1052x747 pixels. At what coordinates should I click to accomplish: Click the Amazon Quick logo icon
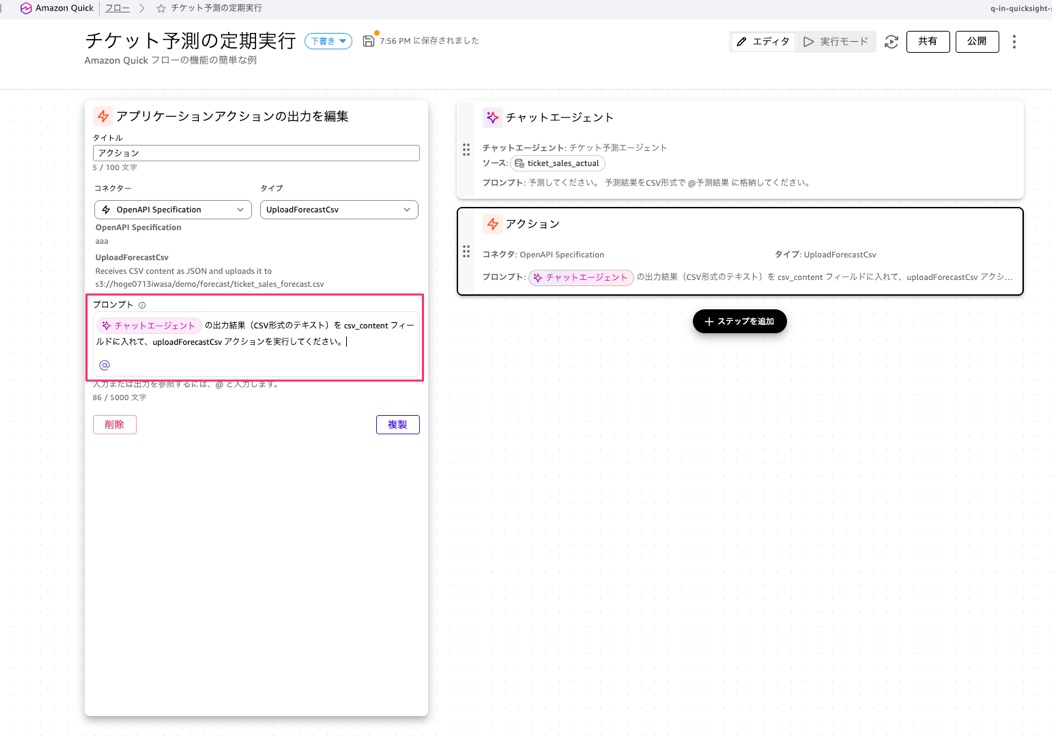(26, 9)
